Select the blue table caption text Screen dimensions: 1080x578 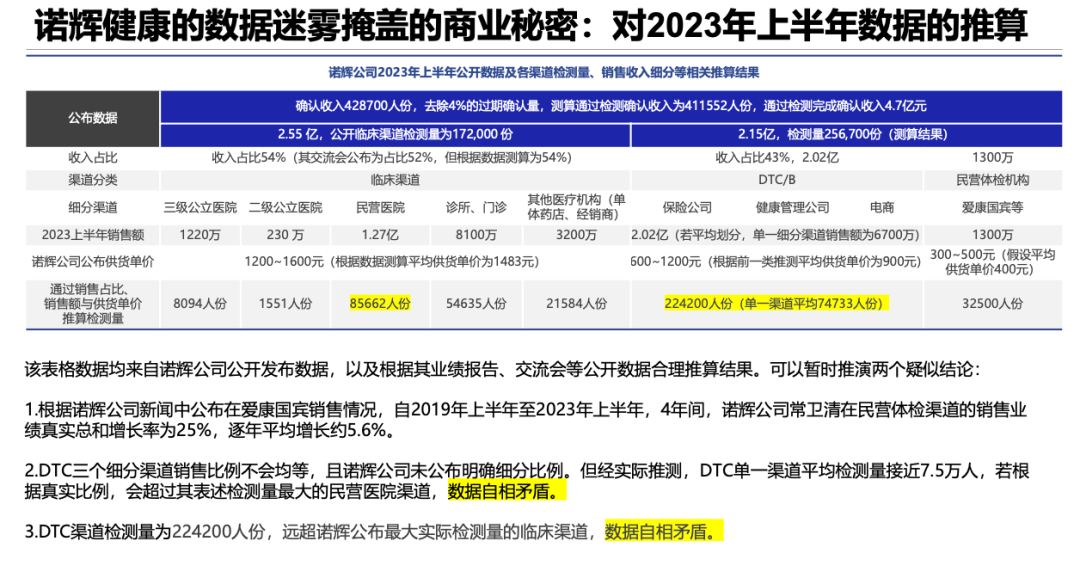click(x=544, y=72)
